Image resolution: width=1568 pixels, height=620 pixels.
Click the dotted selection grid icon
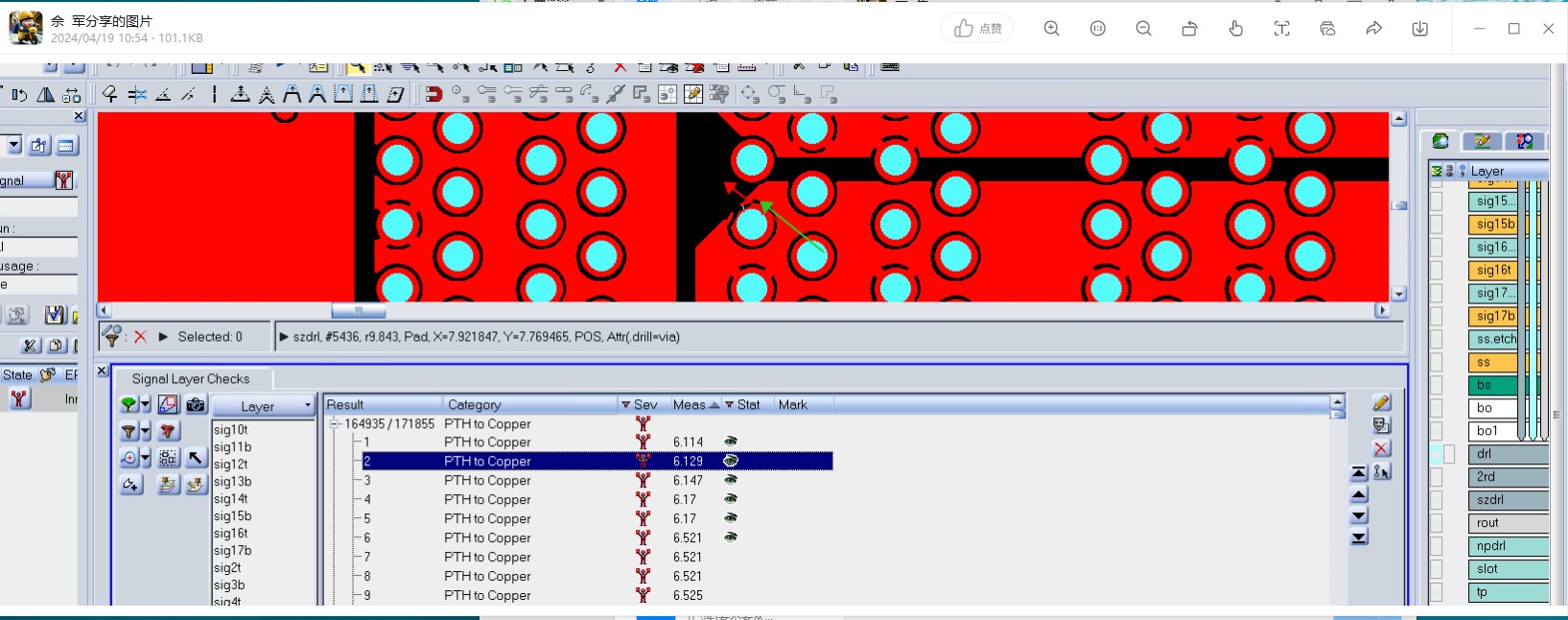pyautogui.click(x=168, y=458)
